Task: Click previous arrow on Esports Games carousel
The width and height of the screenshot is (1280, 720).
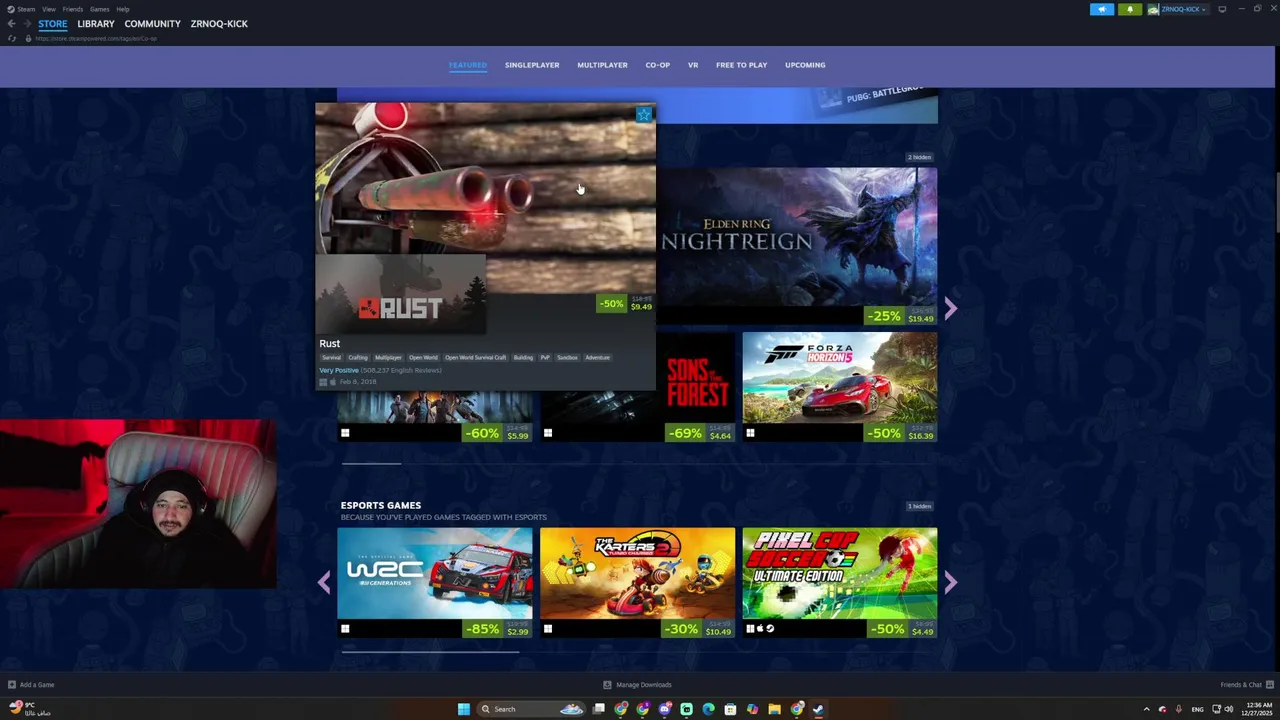Action: click(x=324, y=582)
